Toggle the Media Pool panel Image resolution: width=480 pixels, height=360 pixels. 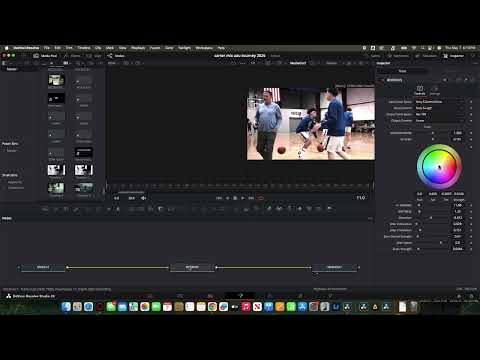point(45,56)
